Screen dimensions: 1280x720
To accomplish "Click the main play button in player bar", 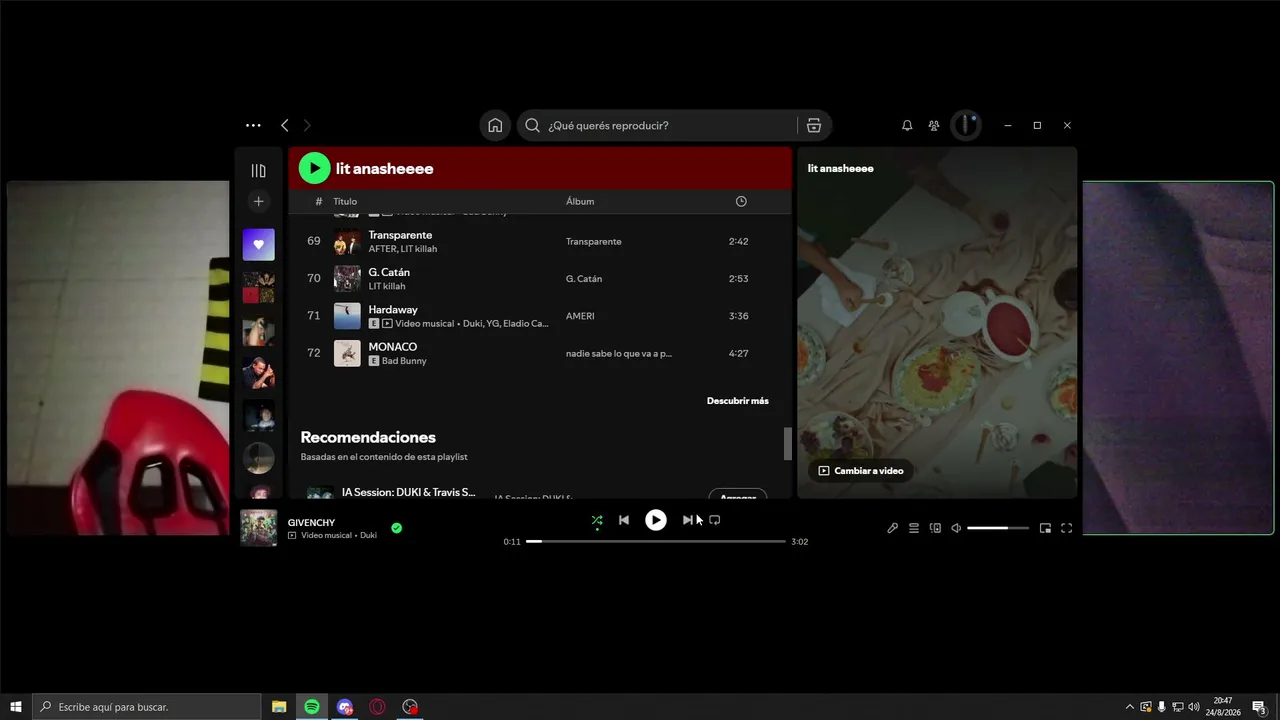I will [656, 520].
